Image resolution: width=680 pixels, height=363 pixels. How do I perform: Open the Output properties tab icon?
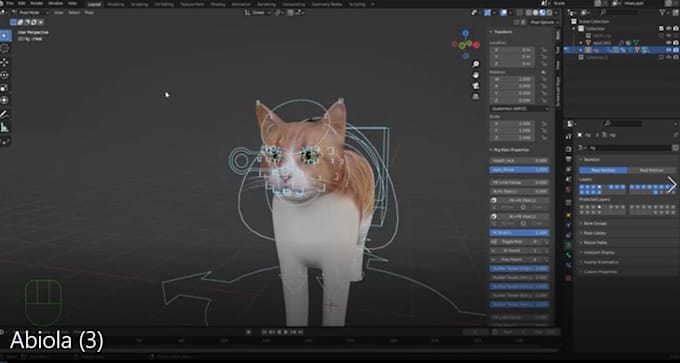pyautogui.click(x=569, y=158)
